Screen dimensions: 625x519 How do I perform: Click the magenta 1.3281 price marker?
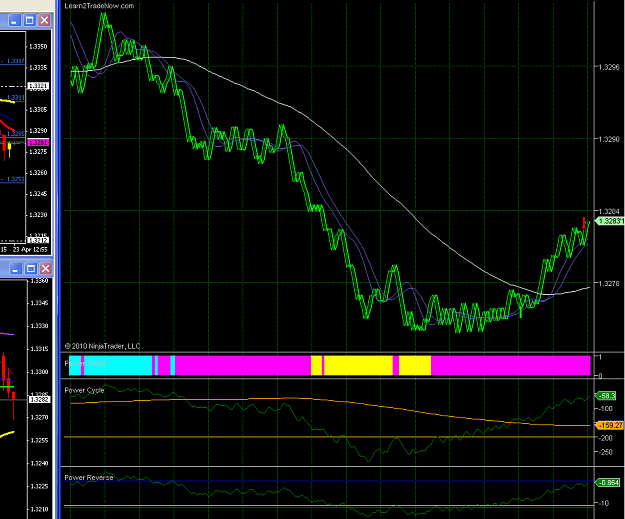38,142
